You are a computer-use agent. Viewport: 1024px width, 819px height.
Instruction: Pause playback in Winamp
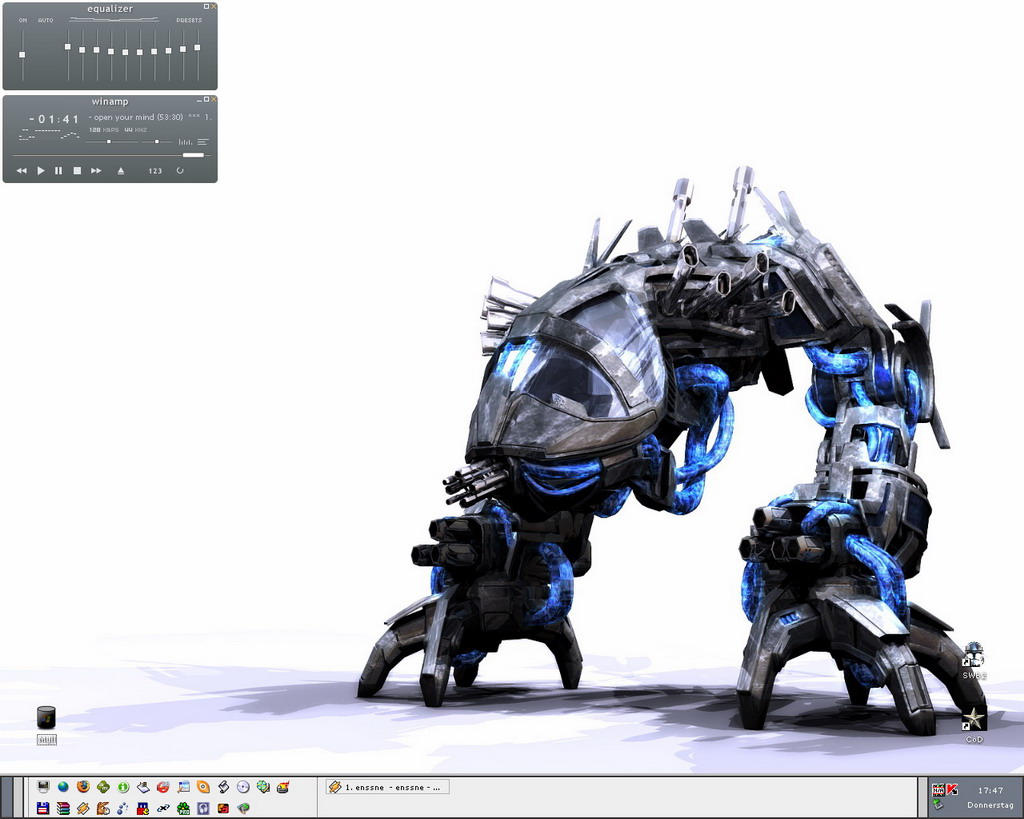(x=58, y=170)
